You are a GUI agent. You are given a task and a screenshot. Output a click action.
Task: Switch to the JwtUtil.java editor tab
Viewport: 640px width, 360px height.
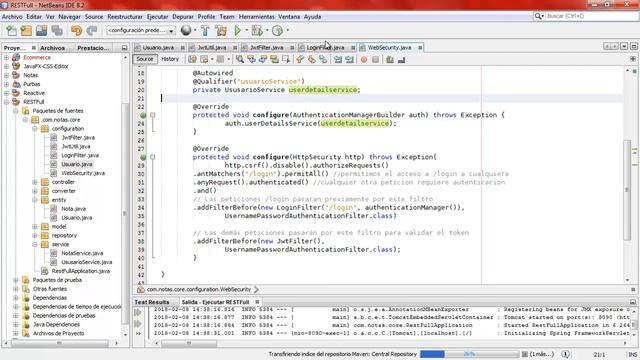point(212,48)
